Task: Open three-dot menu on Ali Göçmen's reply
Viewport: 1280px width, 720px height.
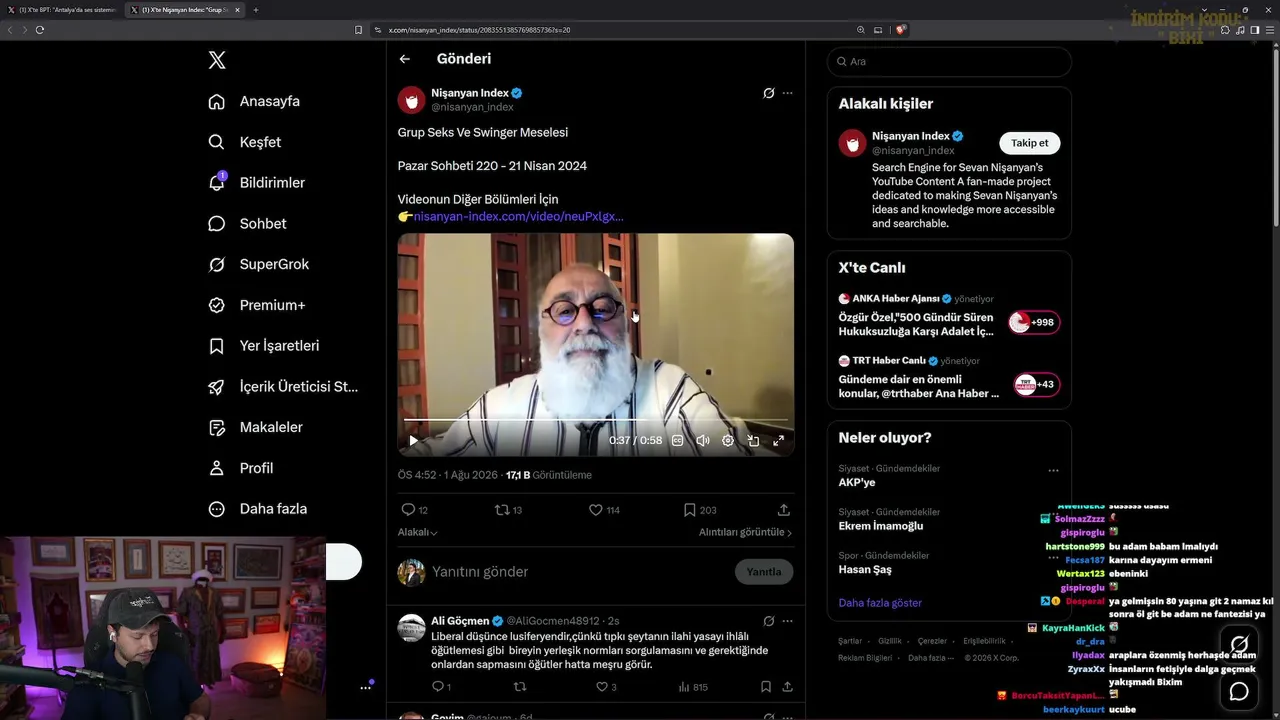Action: (787, 621)
